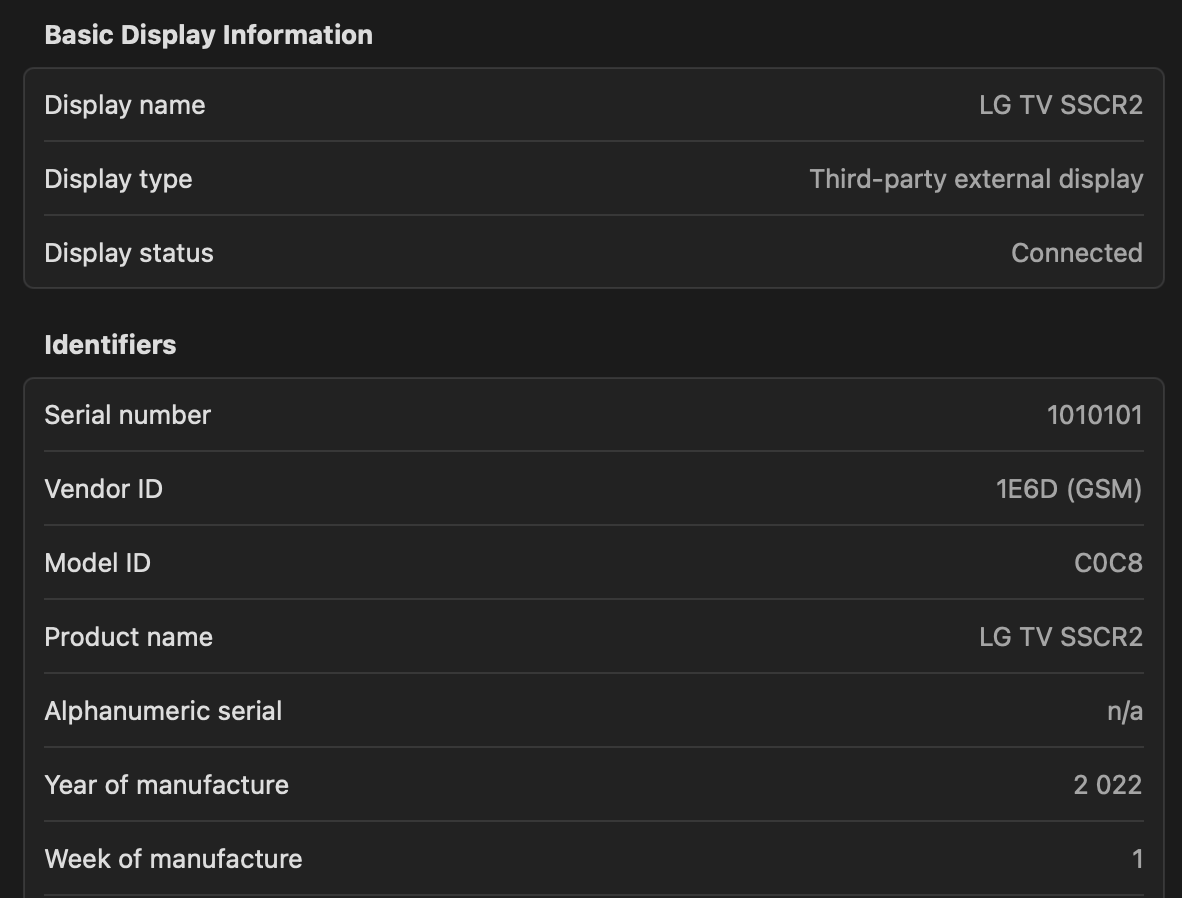Click the Display type label
This screenshot has width=1182, height=898.
coord(118,179)
